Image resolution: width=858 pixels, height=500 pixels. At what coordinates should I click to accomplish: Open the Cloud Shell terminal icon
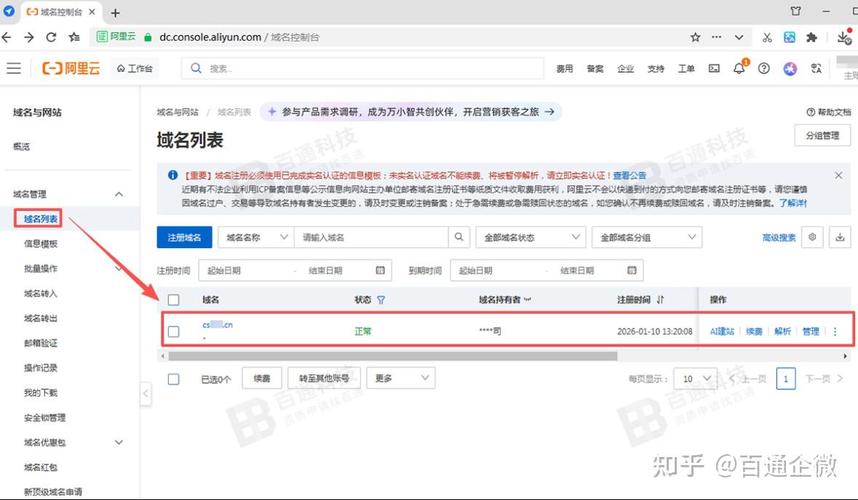pos(714,68)
